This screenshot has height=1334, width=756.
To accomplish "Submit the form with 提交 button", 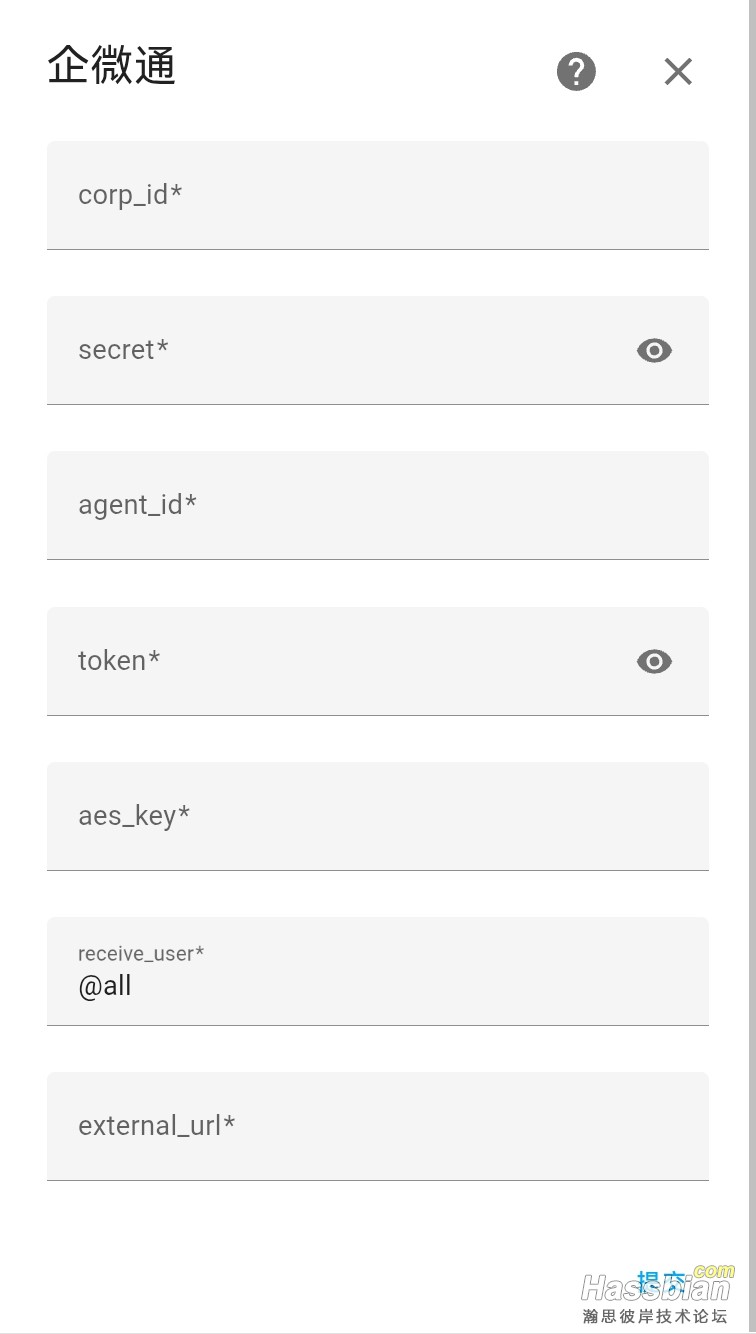I will 662,1282.
